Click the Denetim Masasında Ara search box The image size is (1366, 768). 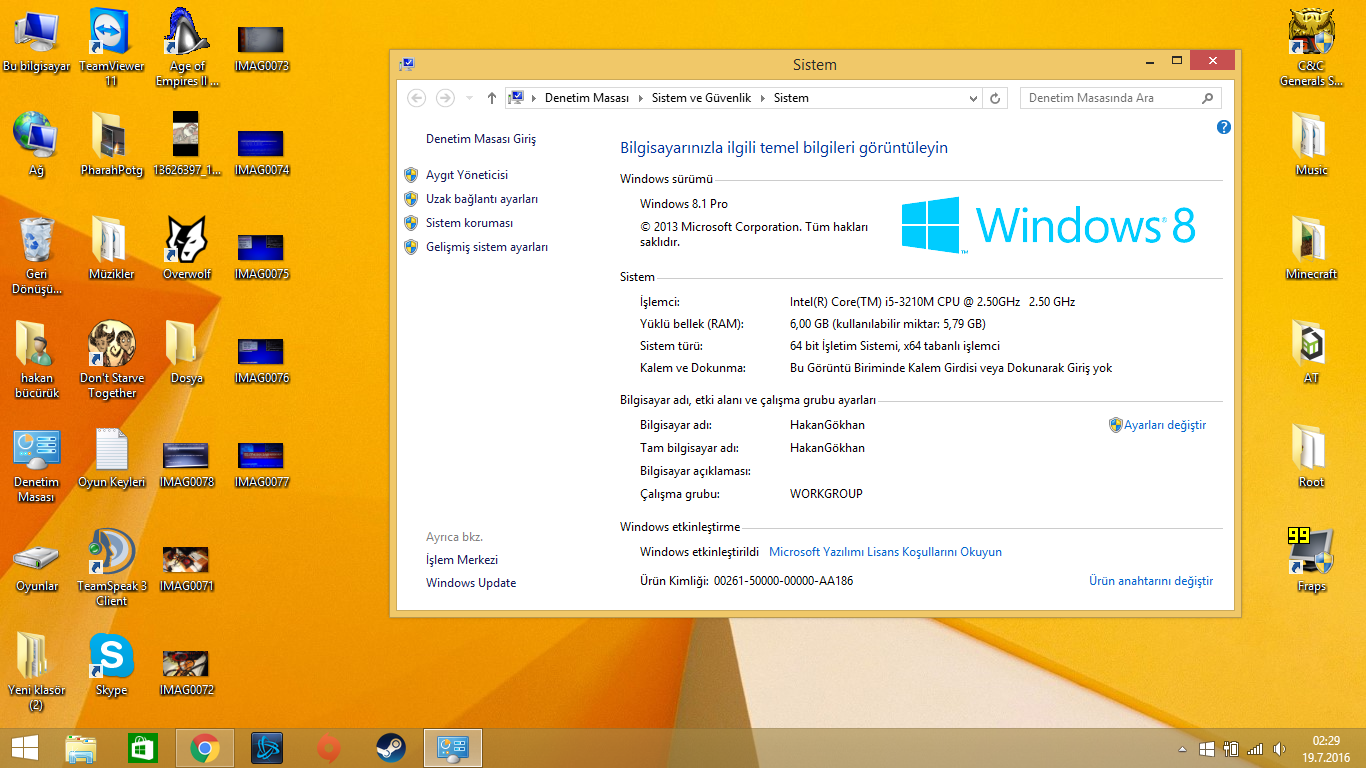[x=1121, y=98]
